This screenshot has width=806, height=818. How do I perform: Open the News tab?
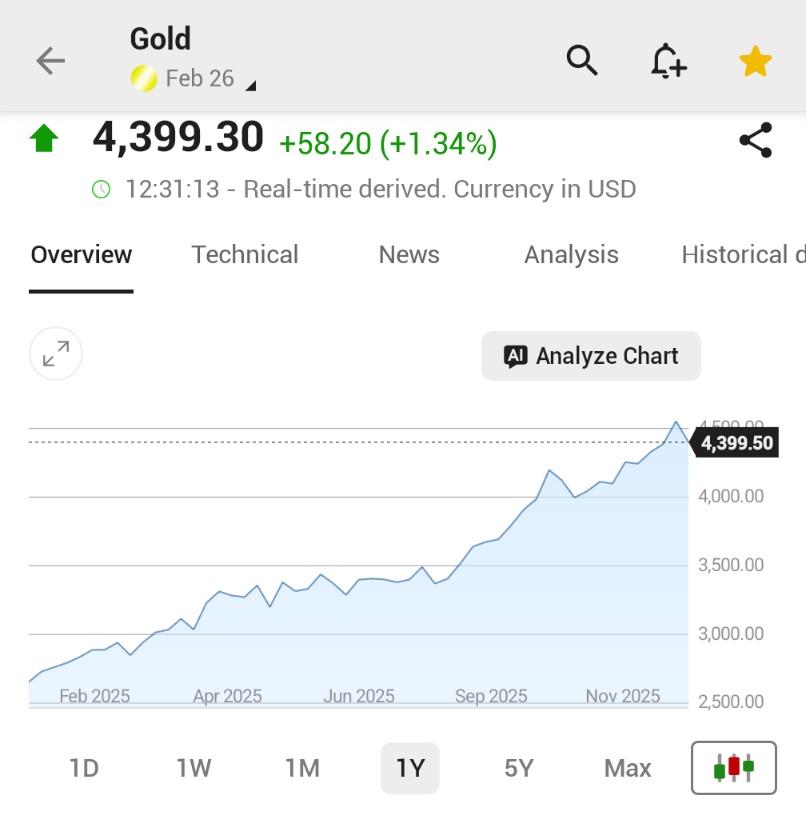pos(409,255)
